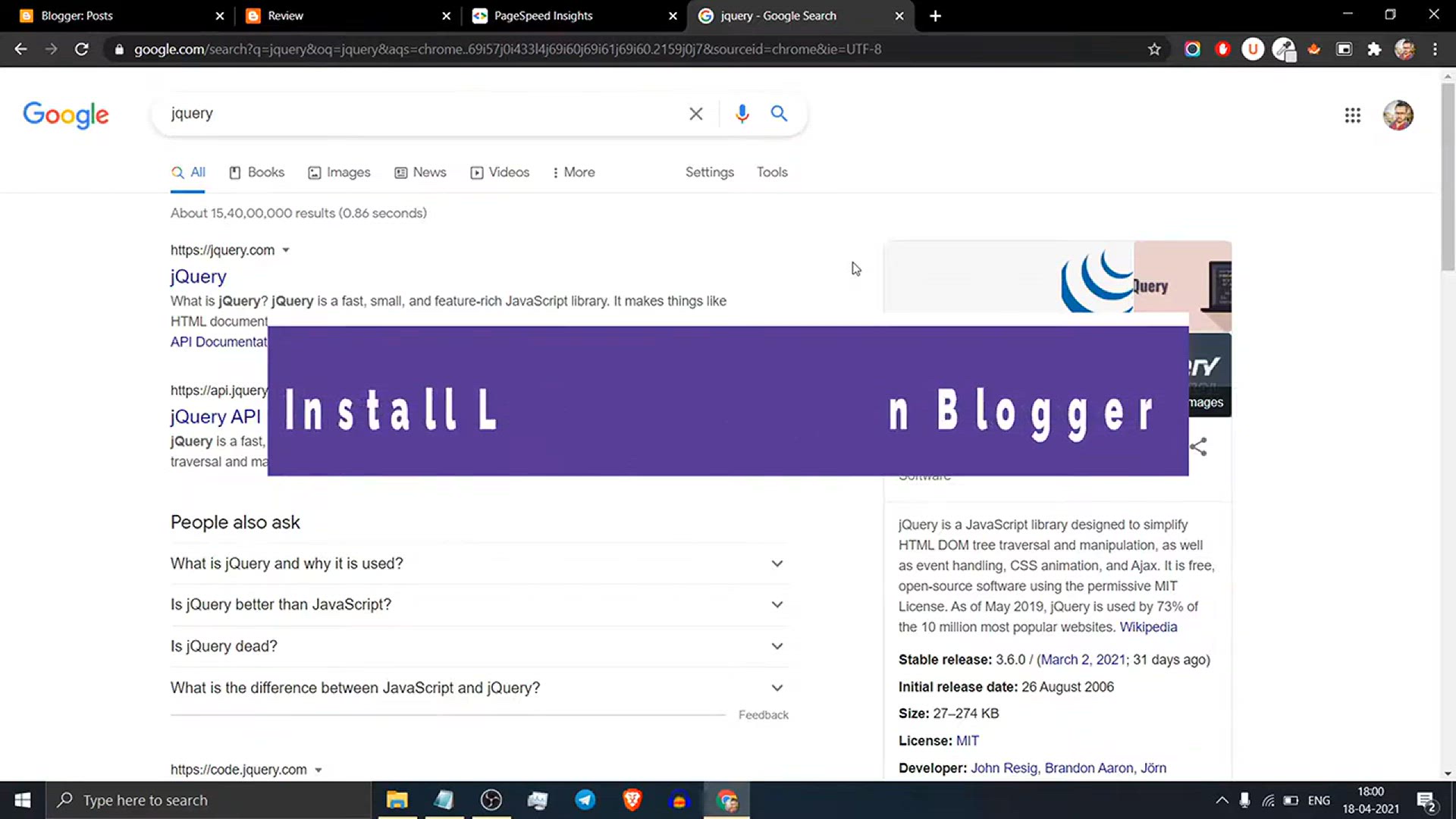
Task: Open the jQuery result title link
Action: [x=198, y=276]
